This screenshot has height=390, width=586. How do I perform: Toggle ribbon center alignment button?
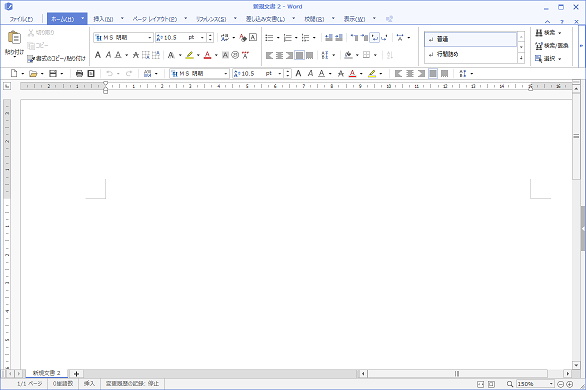click(x=280, y=55)
